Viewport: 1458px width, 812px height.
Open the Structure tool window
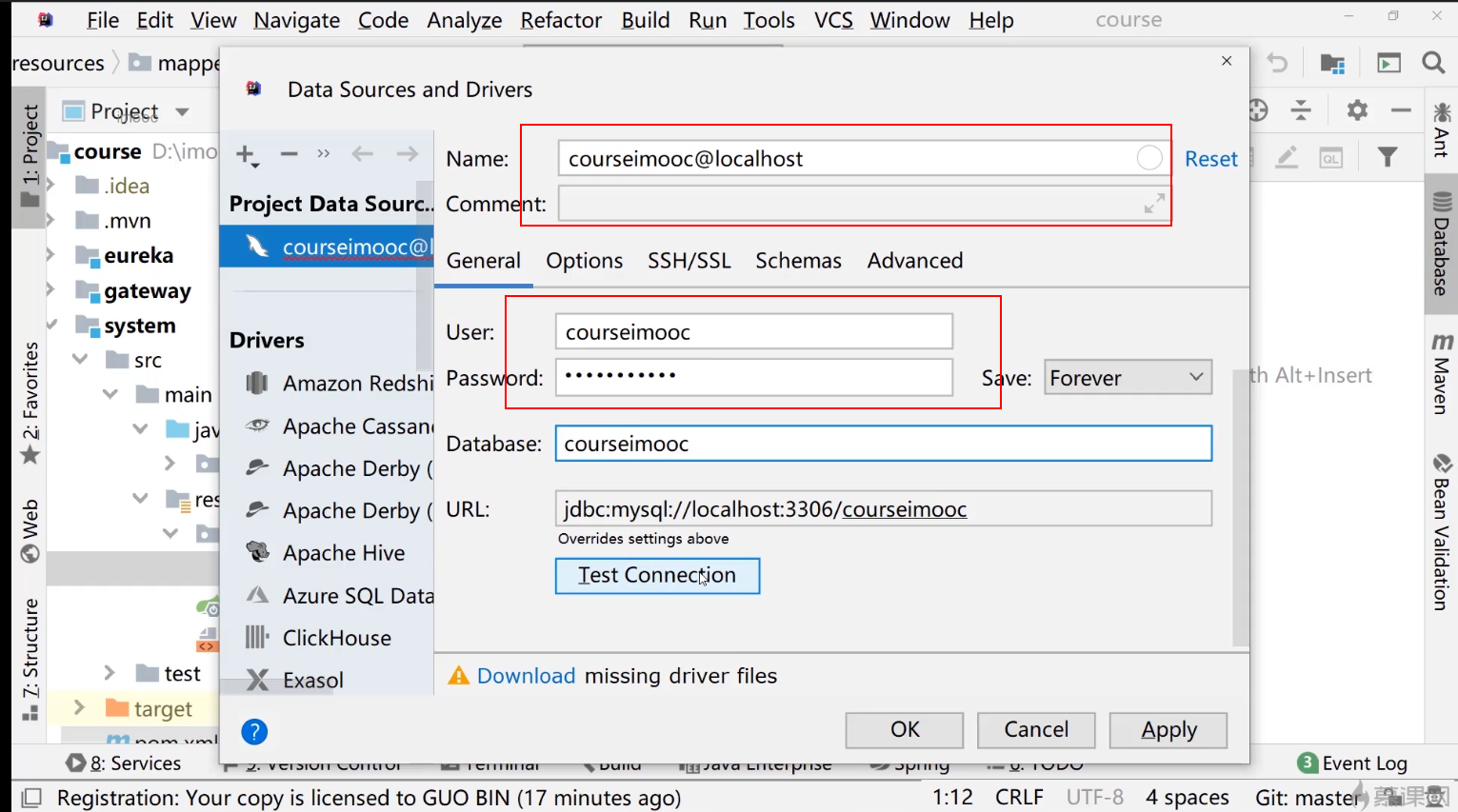[30, 659]
